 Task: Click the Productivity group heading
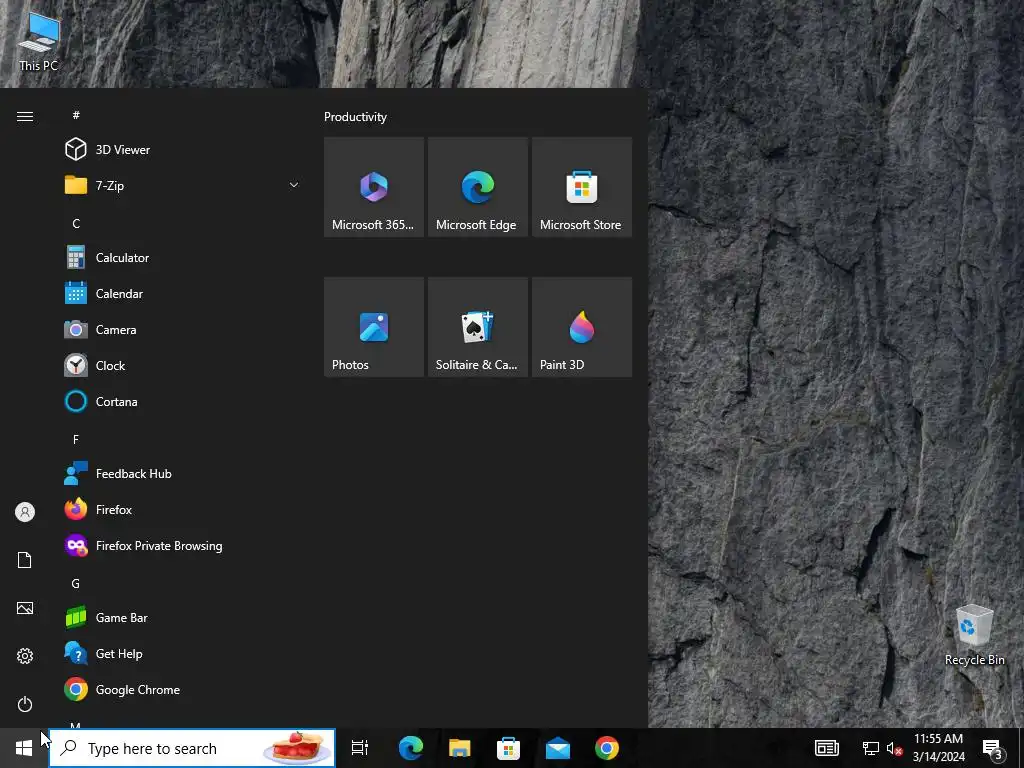pos(355,117)
